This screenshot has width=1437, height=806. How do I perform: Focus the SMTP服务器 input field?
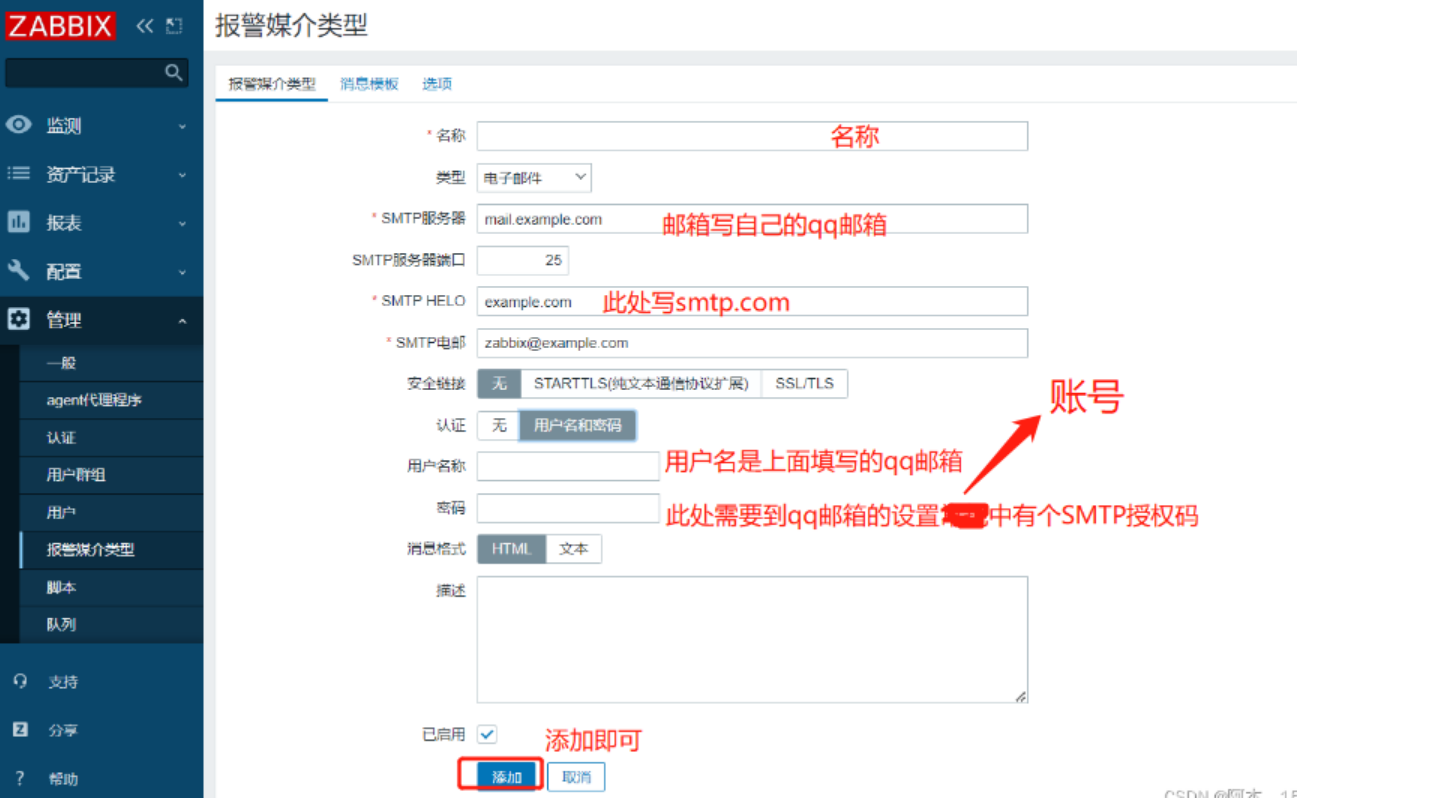pyautogui.click(x=752, y=219)
